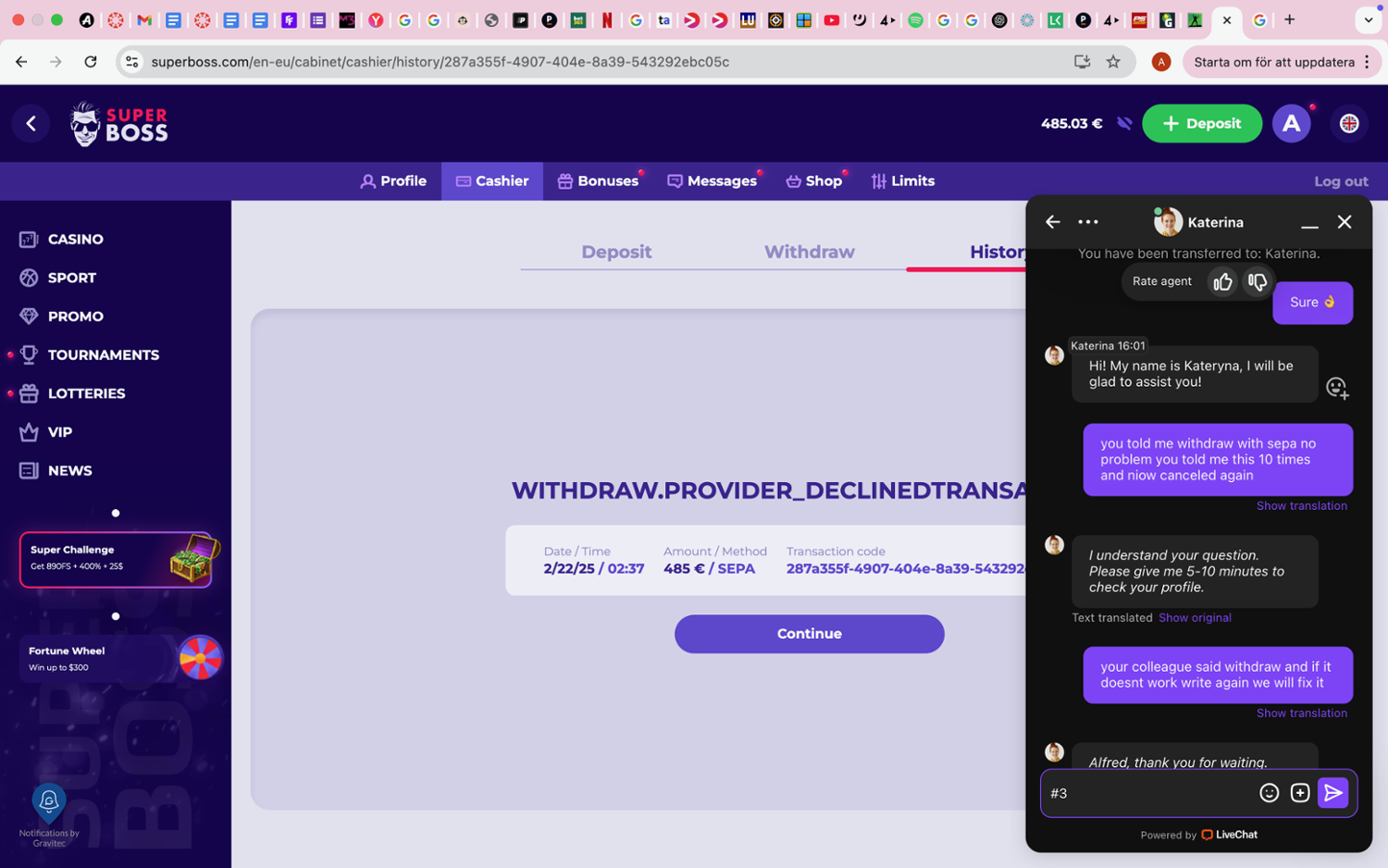Switch to the Withdraw tab

809,252
